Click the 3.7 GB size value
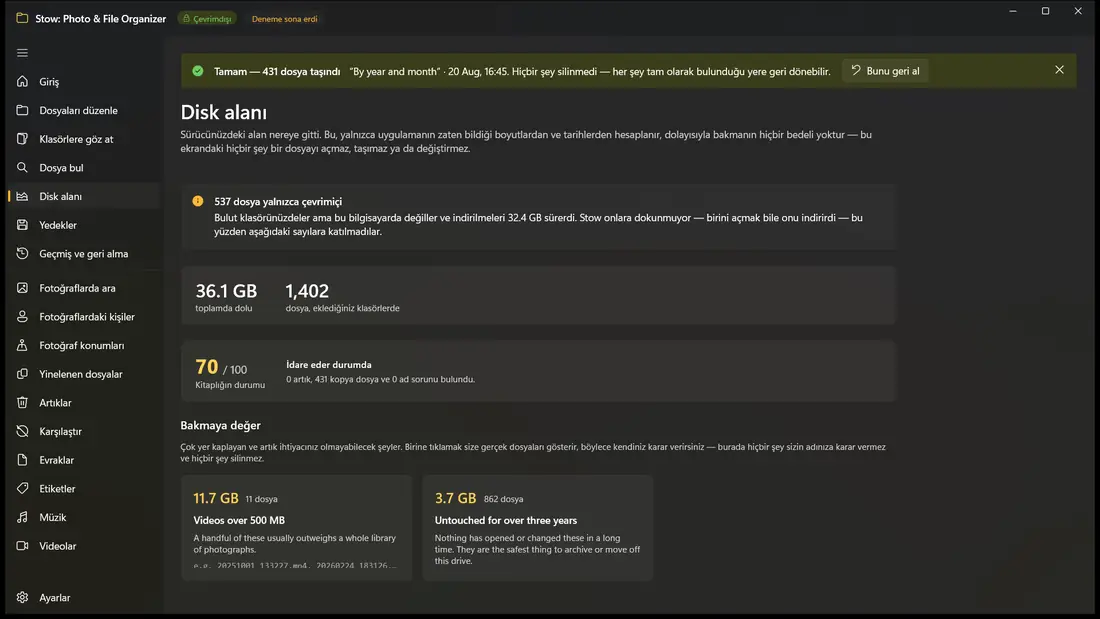The width and height of the screenshot is (1100, 619). (x=455, y=498)
